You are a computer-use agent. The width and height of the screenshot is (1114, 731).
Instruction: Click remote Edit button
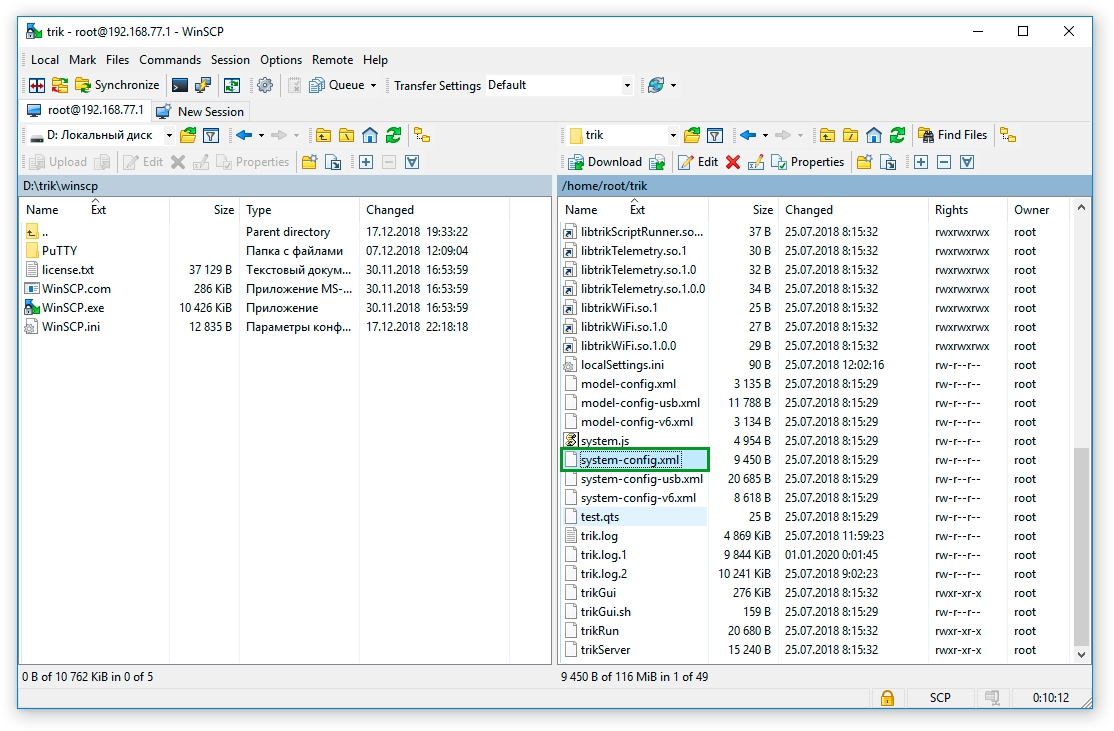(x=698, y=162)
